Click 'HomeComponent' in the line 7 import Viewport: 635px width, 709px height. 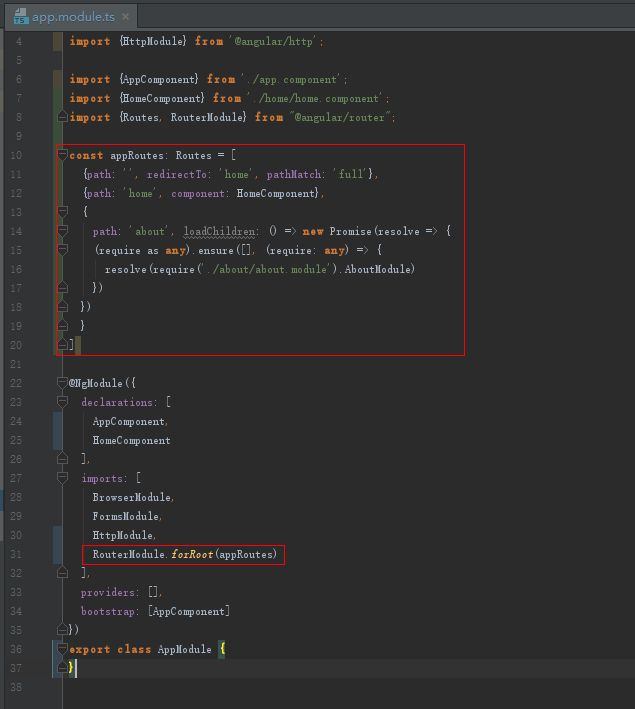[162, 98]
